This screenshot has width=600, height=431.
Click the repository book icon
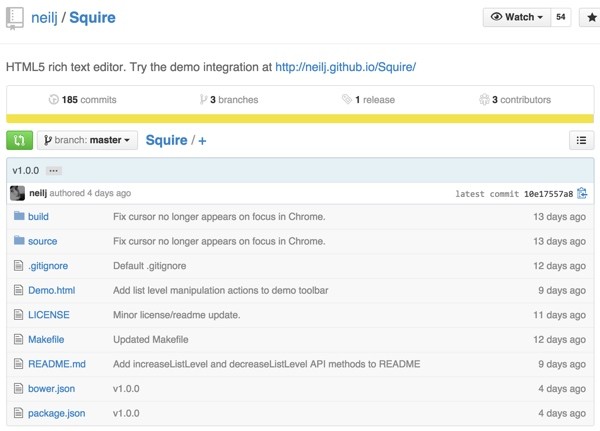(x=15, y=18)
